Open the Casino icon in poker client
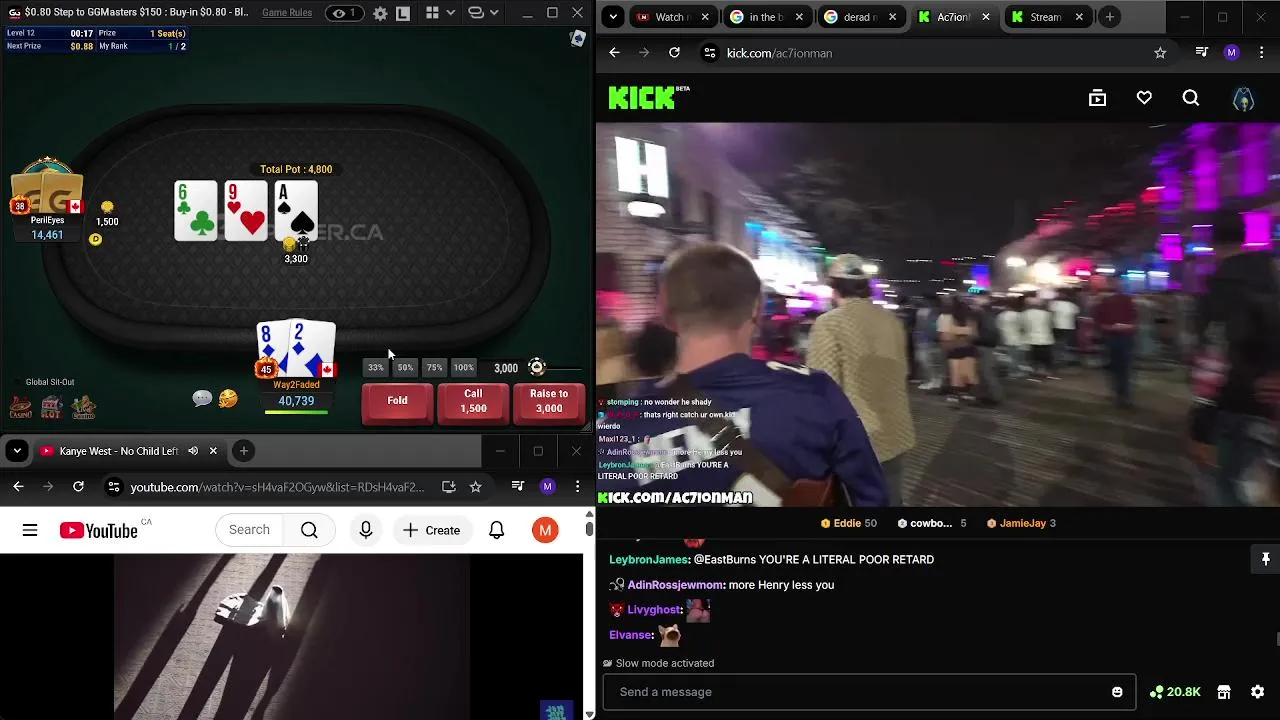The height and width of the screenshot is (720, 1280). coord(20,407)
